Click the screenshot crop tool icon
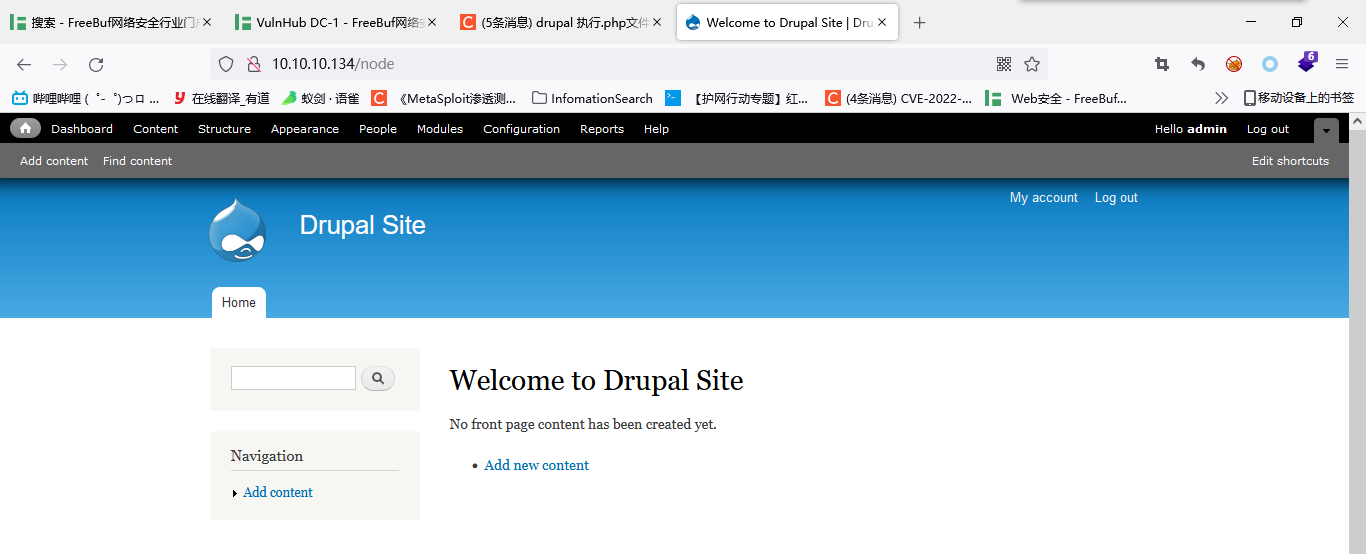 coord(1162,64)
